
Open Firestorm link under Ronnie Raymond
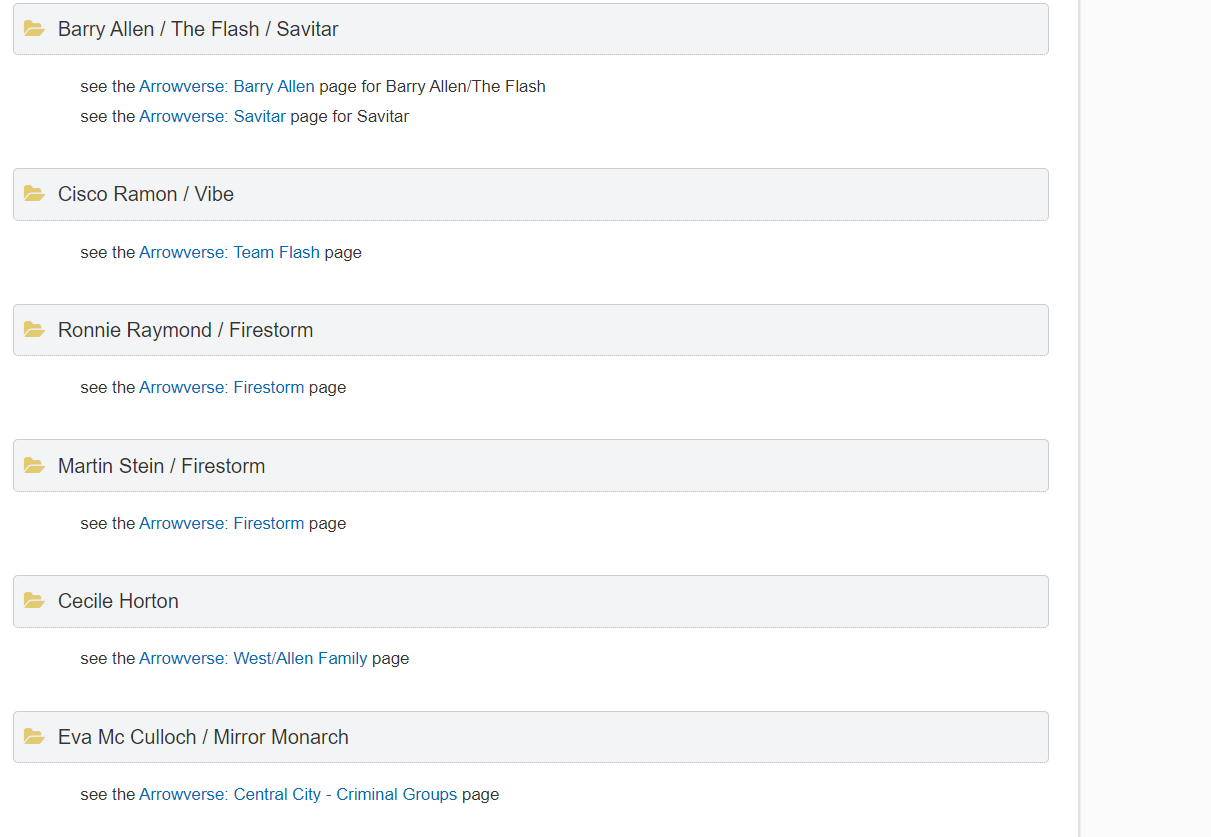pyautogui.click(x=221, y=387)
